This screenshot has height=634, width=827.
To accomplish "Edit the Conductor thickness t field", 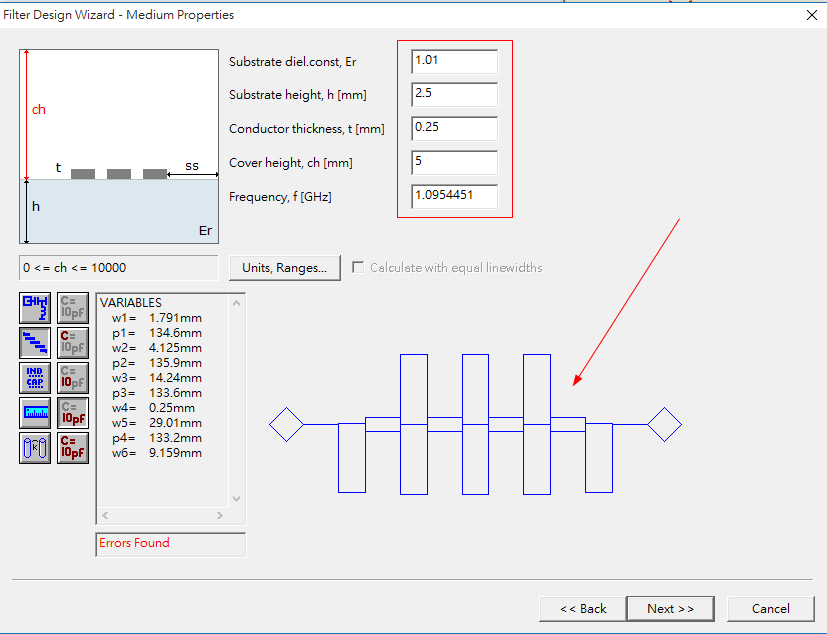I will pyautogui.click(x=454, y=128).
